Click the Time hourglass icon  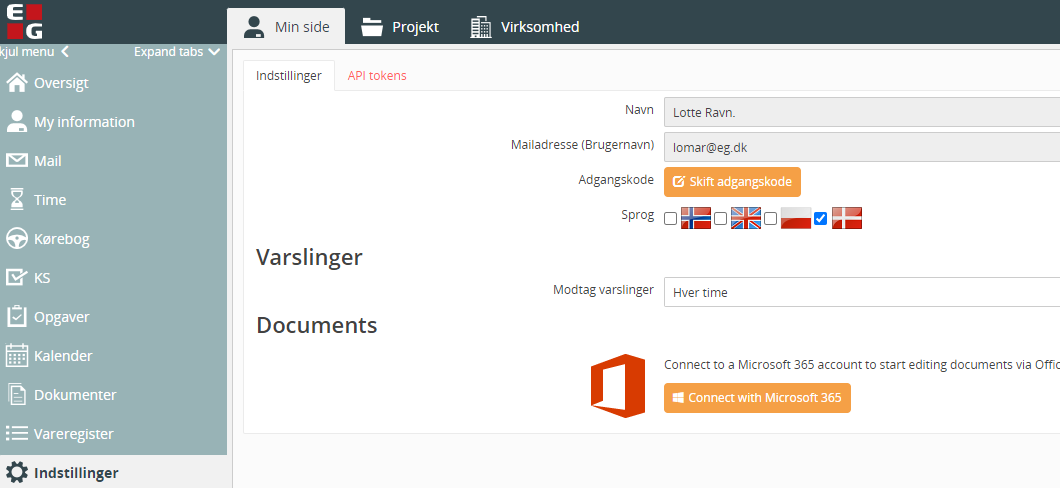tap(17, 200)
